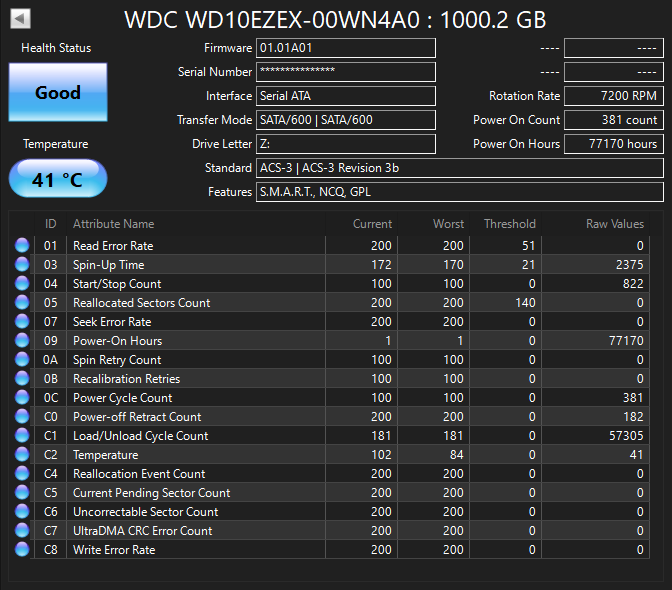Select the Reallocated Sectors Count attribute name
Screen dimensions: 672x590
[141, 303]
